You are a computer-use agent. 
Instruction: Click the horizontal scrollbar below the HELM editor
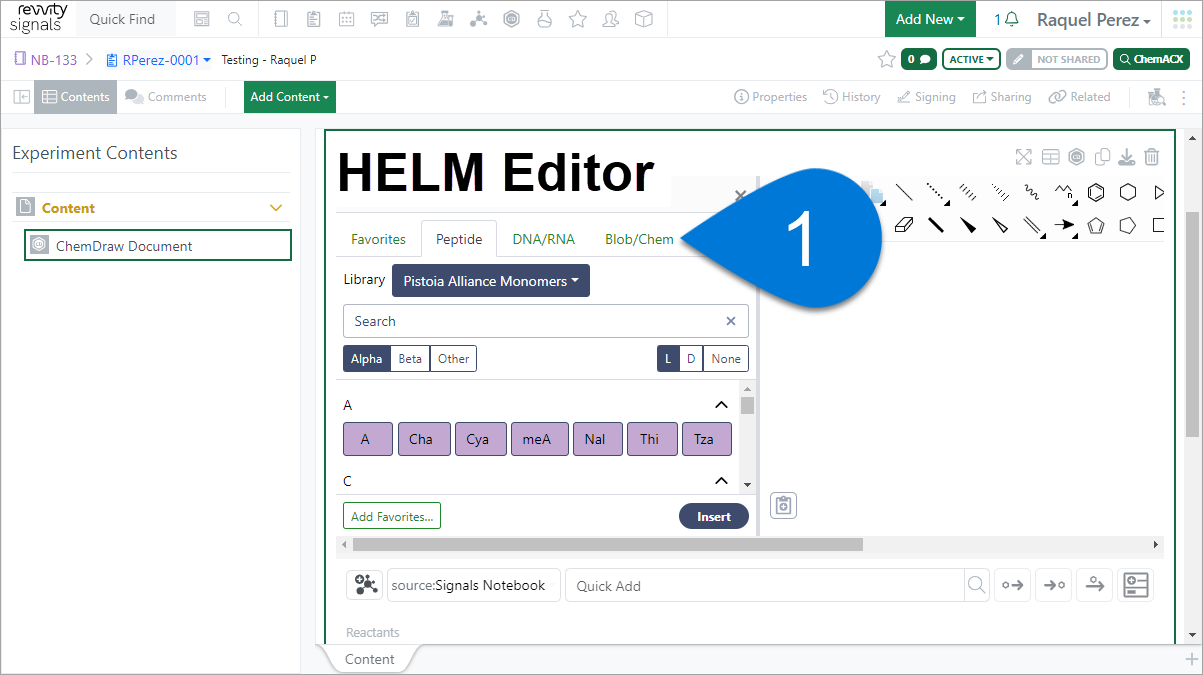(607, 545)
